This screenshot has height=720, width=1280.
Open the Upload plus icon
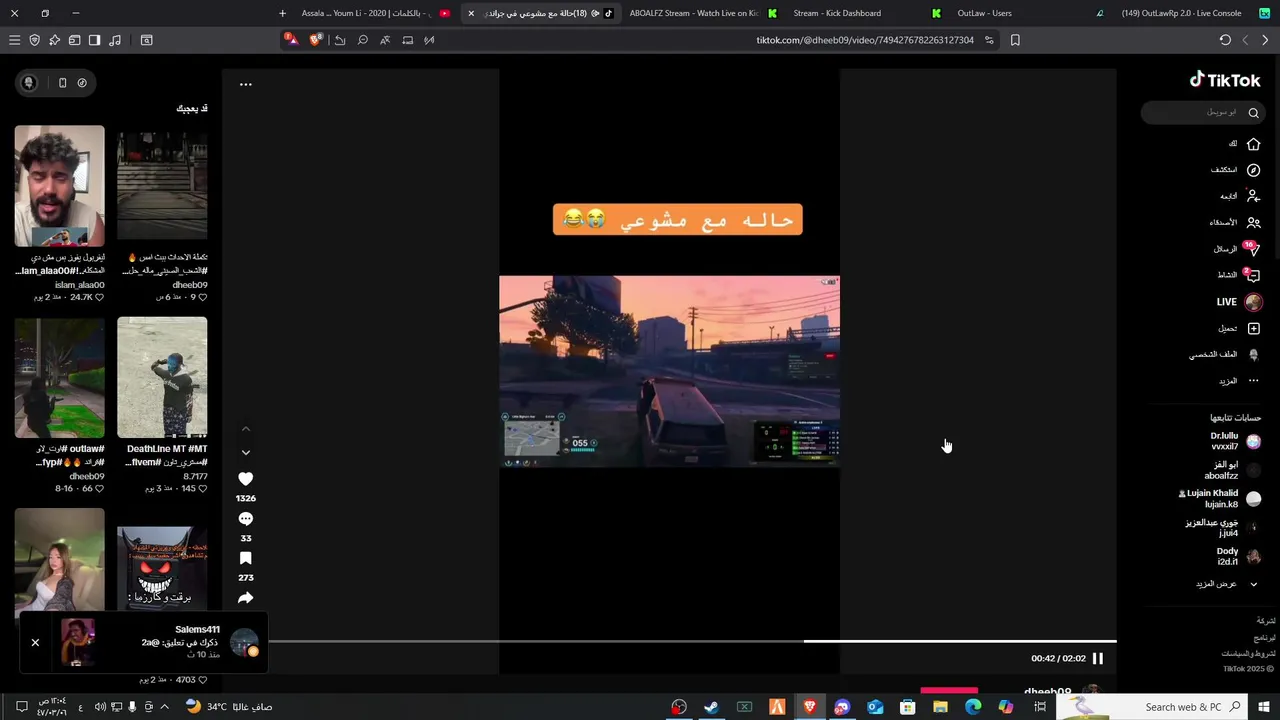click(1253, 328)
